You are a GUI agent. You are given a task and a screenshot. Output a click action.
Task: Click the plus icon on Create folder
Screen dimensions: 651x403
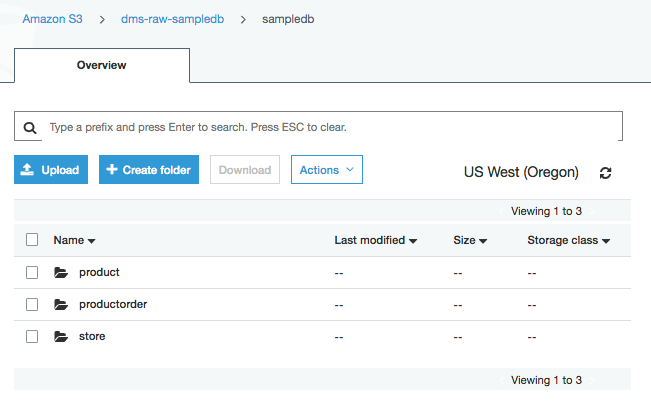coord(111,170)
